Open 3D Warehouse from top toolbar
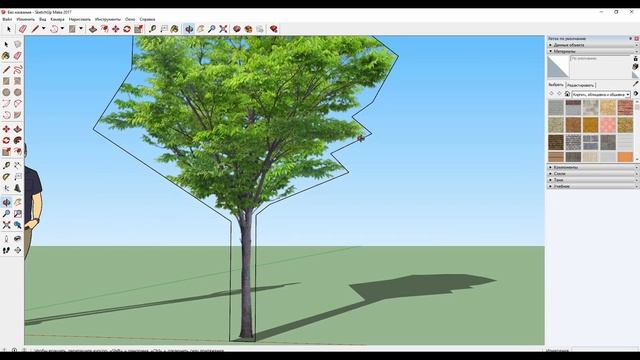Screen dimensions: 640x360 point(237,29)
